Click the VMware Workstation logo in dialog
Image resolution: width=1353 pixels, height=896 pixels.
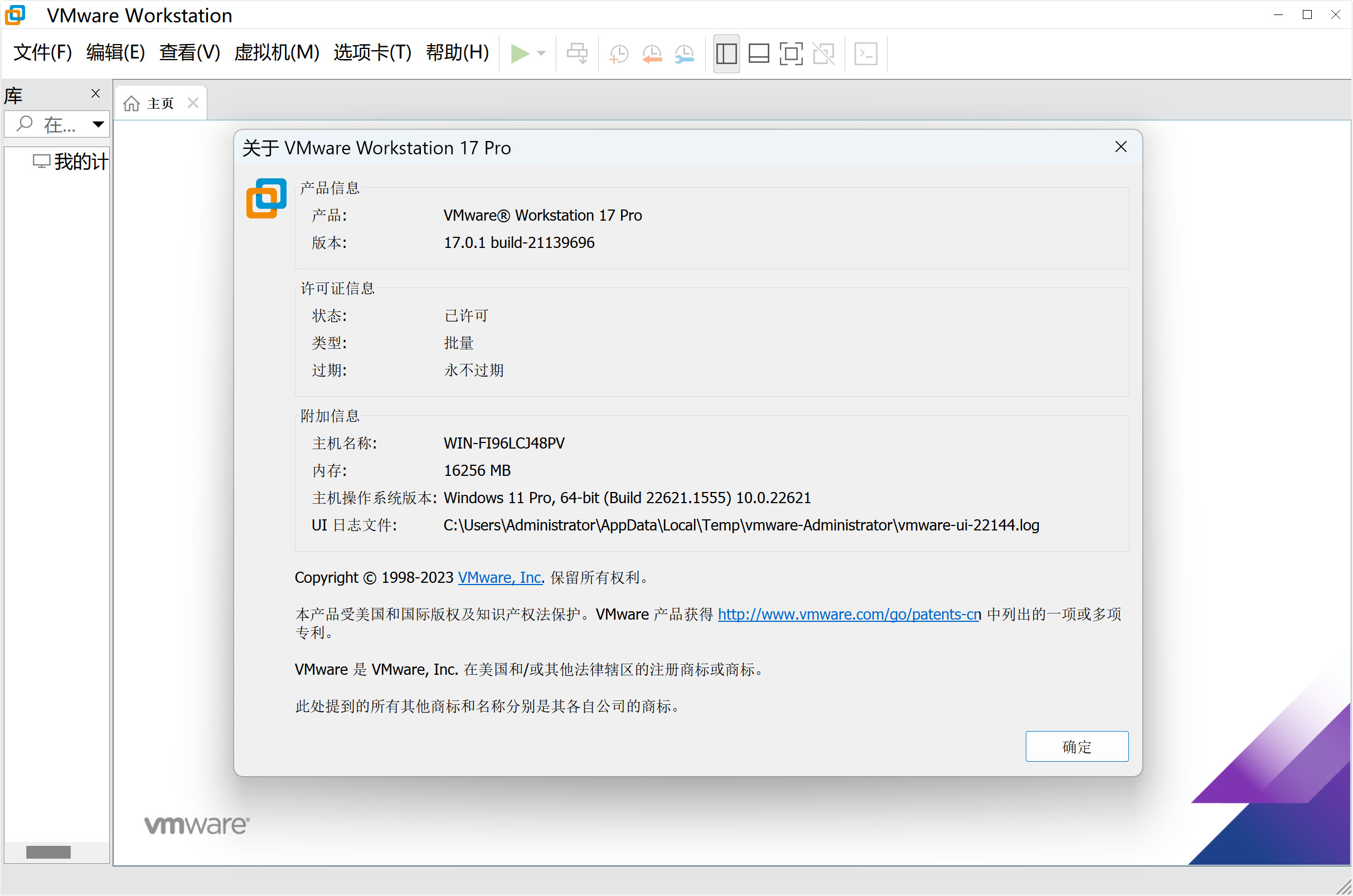(266, 198)
